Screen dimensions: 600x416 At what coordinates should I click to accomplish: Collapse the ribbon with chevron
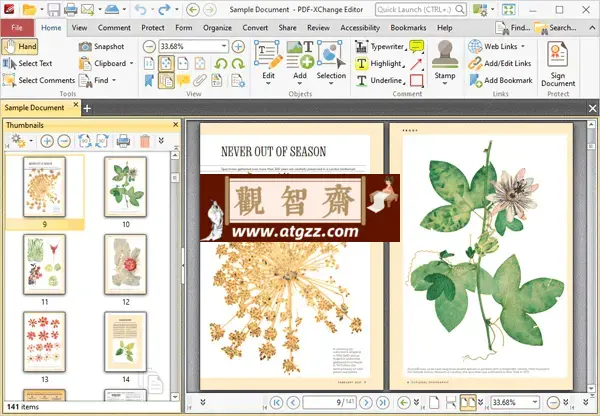point(592,28)
